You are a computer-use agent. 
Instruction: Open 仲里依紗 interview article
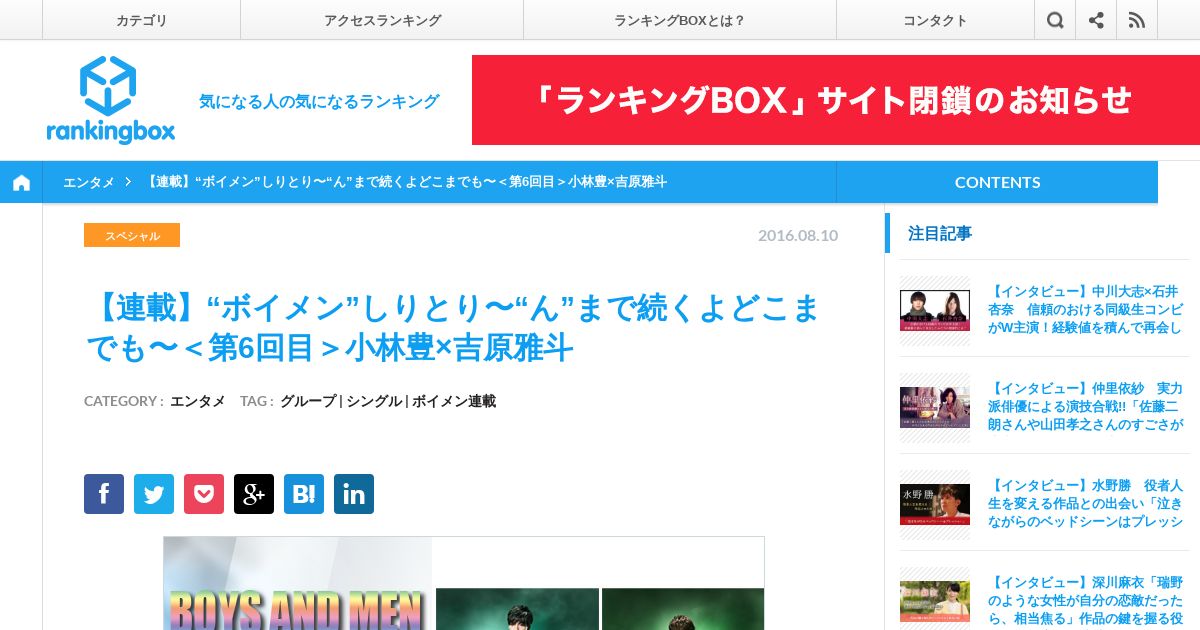point(1085,406)
